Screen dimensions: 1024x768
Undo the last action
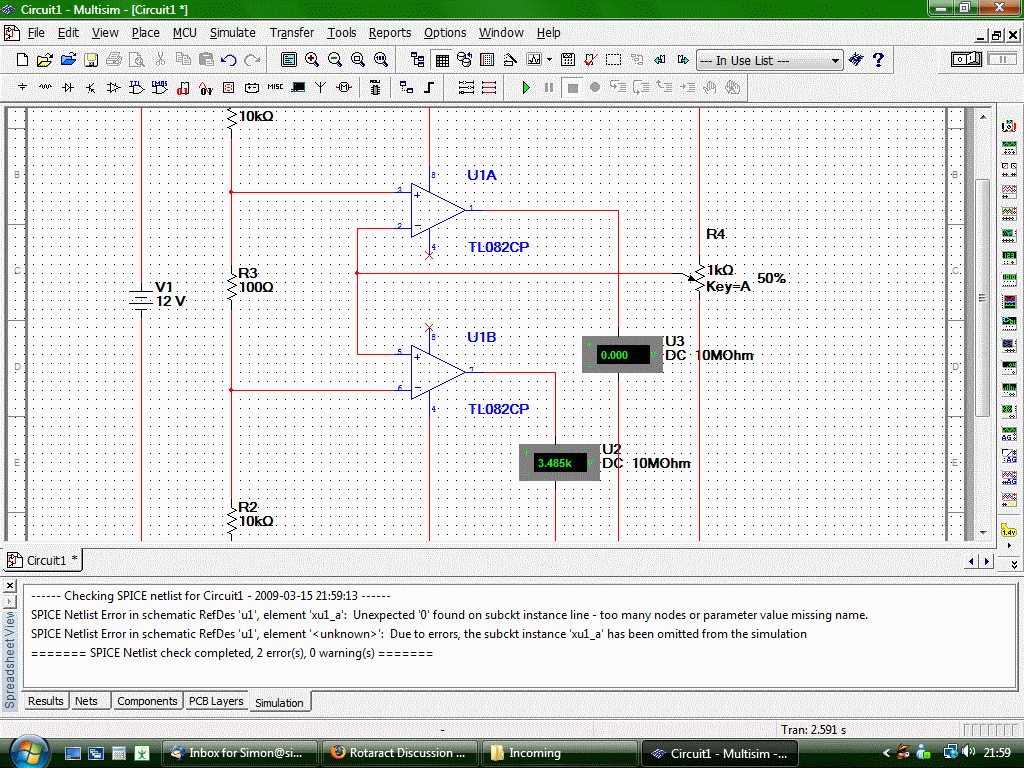[229, 60]
